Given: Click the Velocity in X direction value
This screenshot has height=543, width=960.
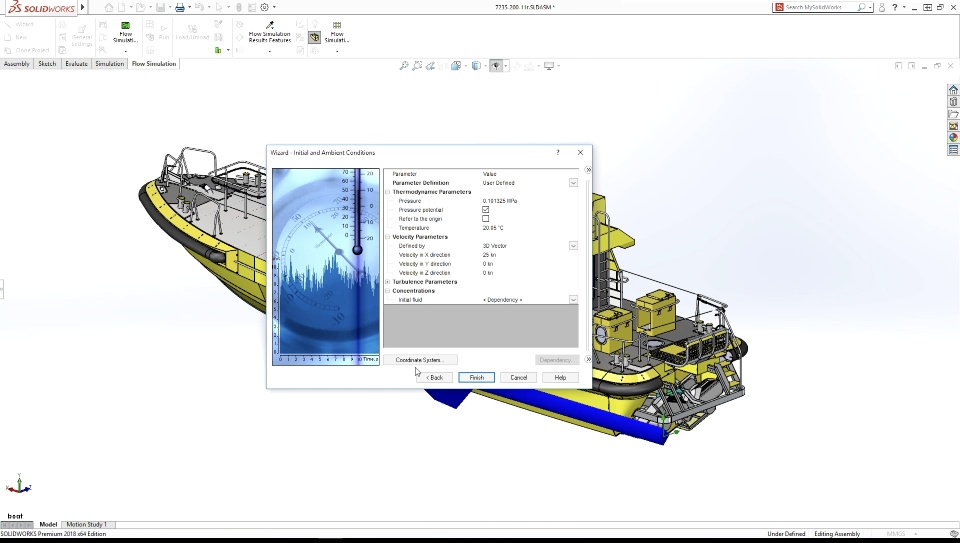Looking at the screenshot, I should (489, 255).
